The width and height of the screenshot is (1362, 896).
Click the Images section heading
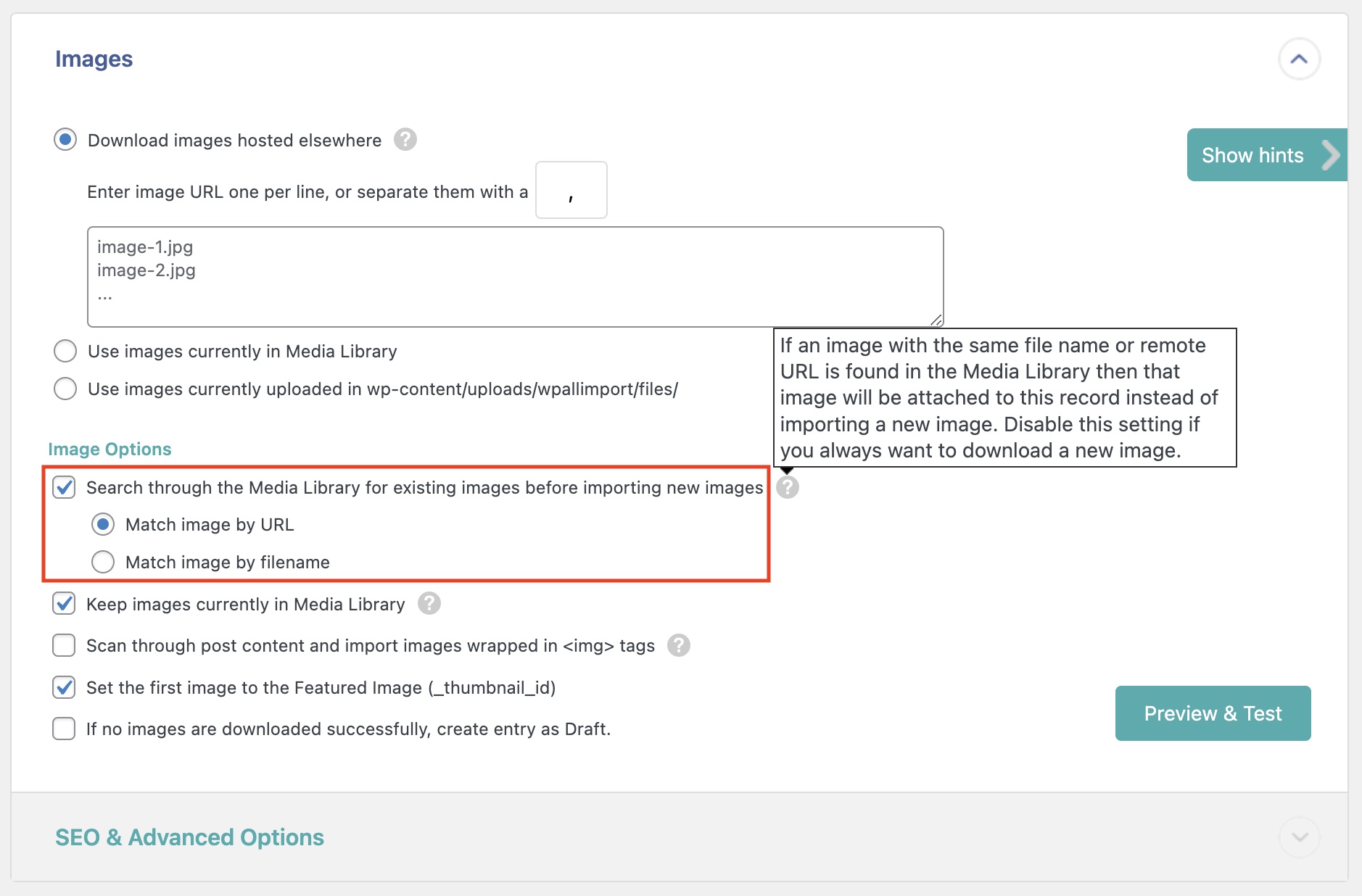[x=94, y=59]
